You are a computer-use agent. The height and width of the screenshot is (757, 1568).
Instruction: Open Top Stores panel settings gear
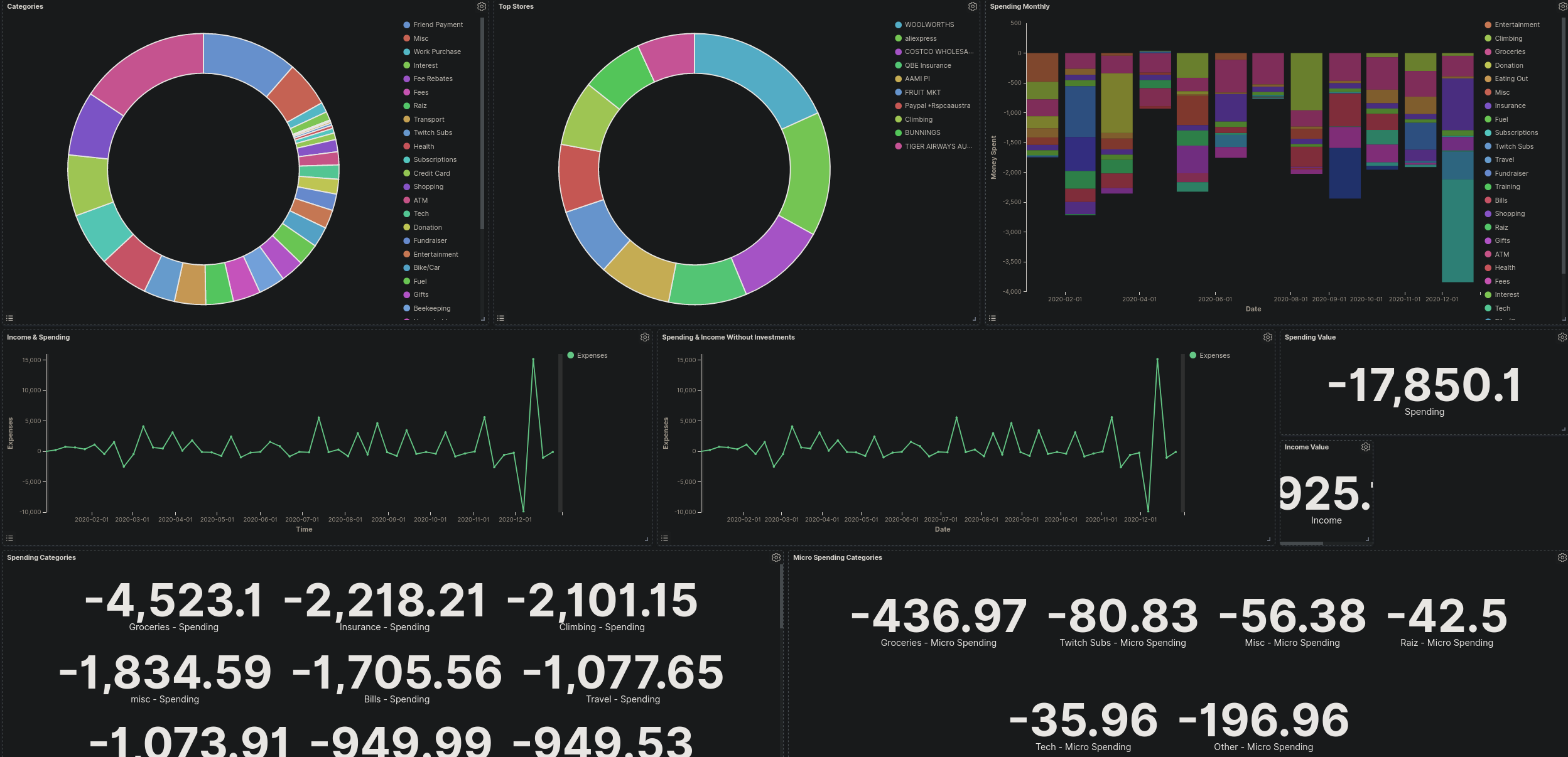point(972,6)
